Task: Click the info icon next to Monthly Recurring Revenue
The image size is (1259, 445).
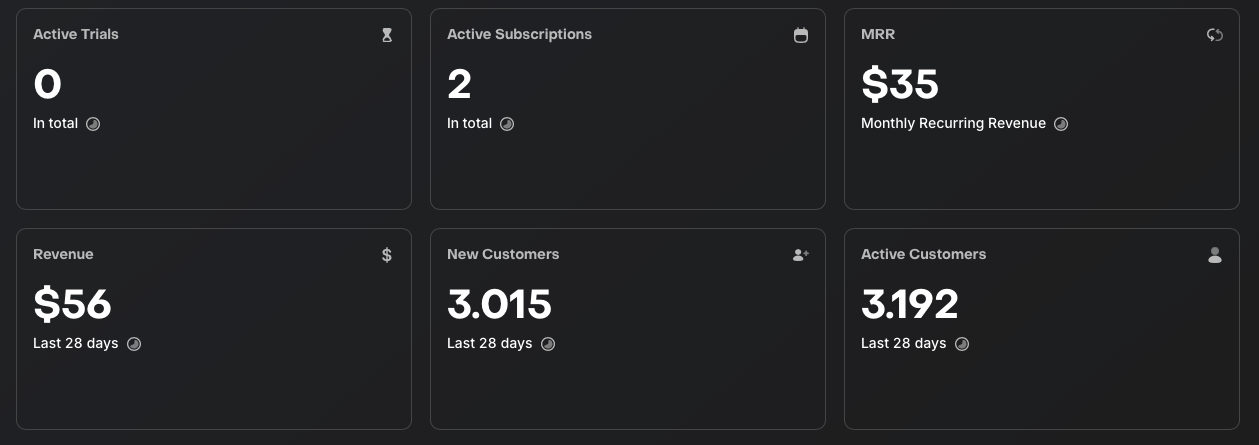Action: point(1061,124)
